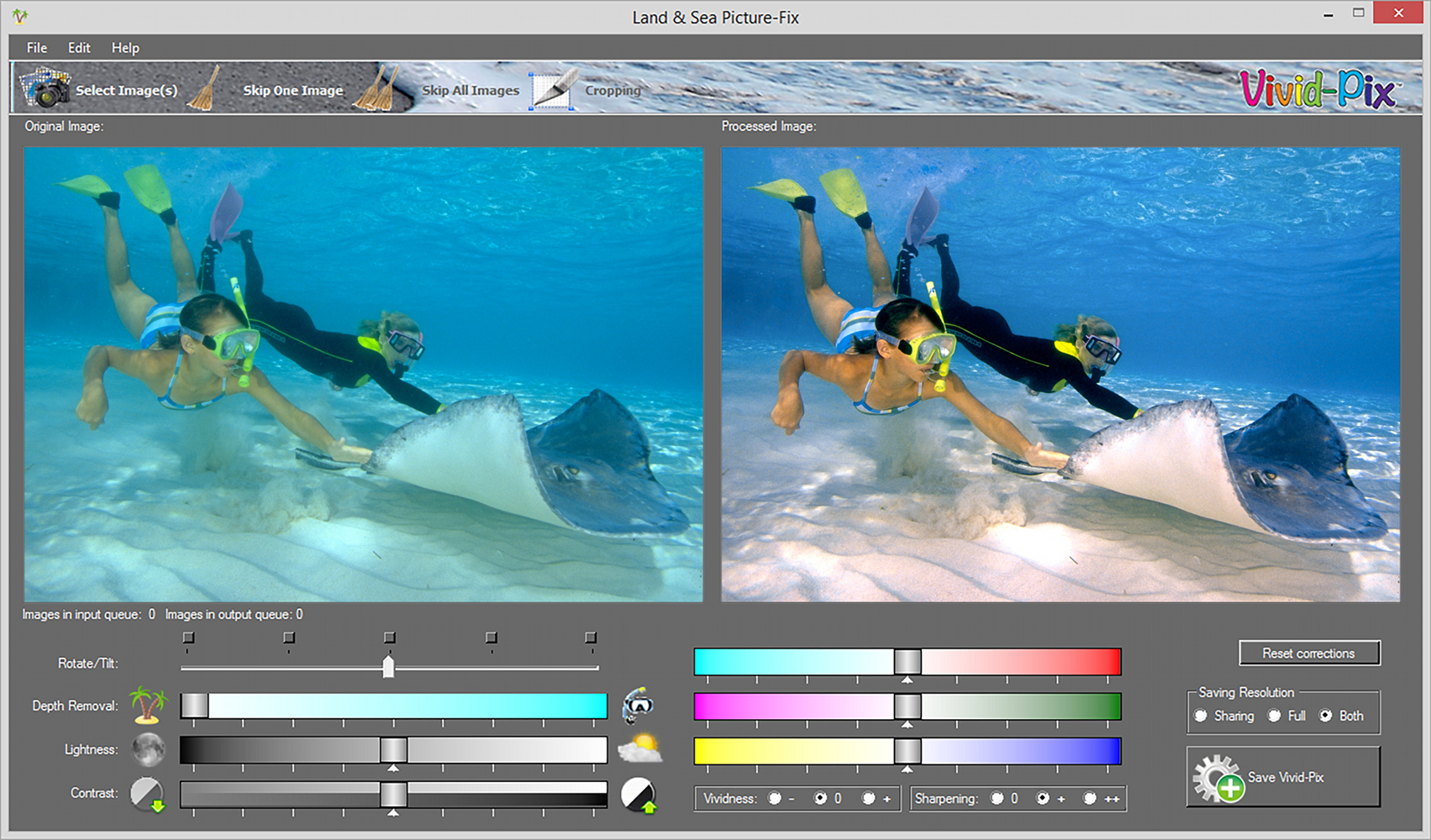This screenshot has height=840, width=1431.
Task: Click the snorkel mask depth icon
Action: tap(638, 706)
